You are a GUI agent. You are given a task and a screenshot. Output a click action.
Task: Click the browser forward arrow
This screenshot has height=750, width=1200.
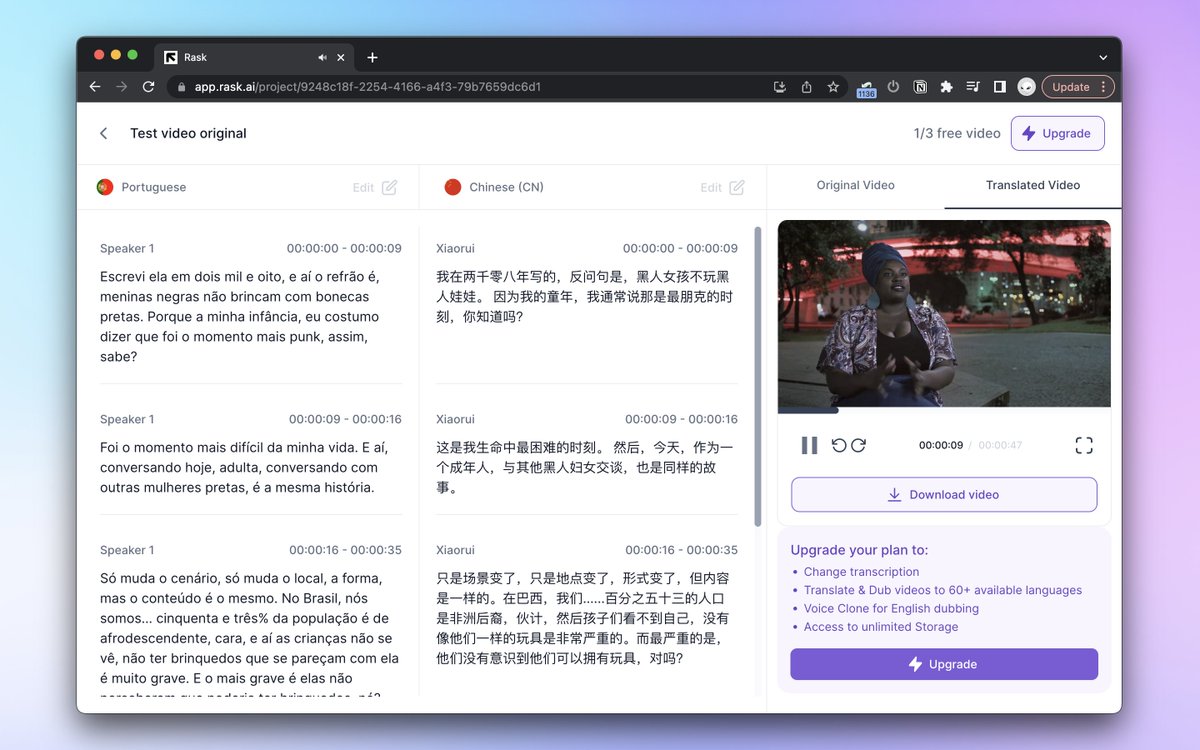coord(121,87)
